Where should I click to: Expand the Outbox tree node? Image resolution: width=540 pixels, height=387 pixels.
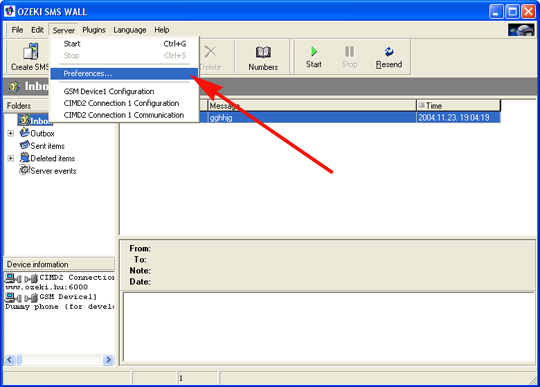[11, 133]
